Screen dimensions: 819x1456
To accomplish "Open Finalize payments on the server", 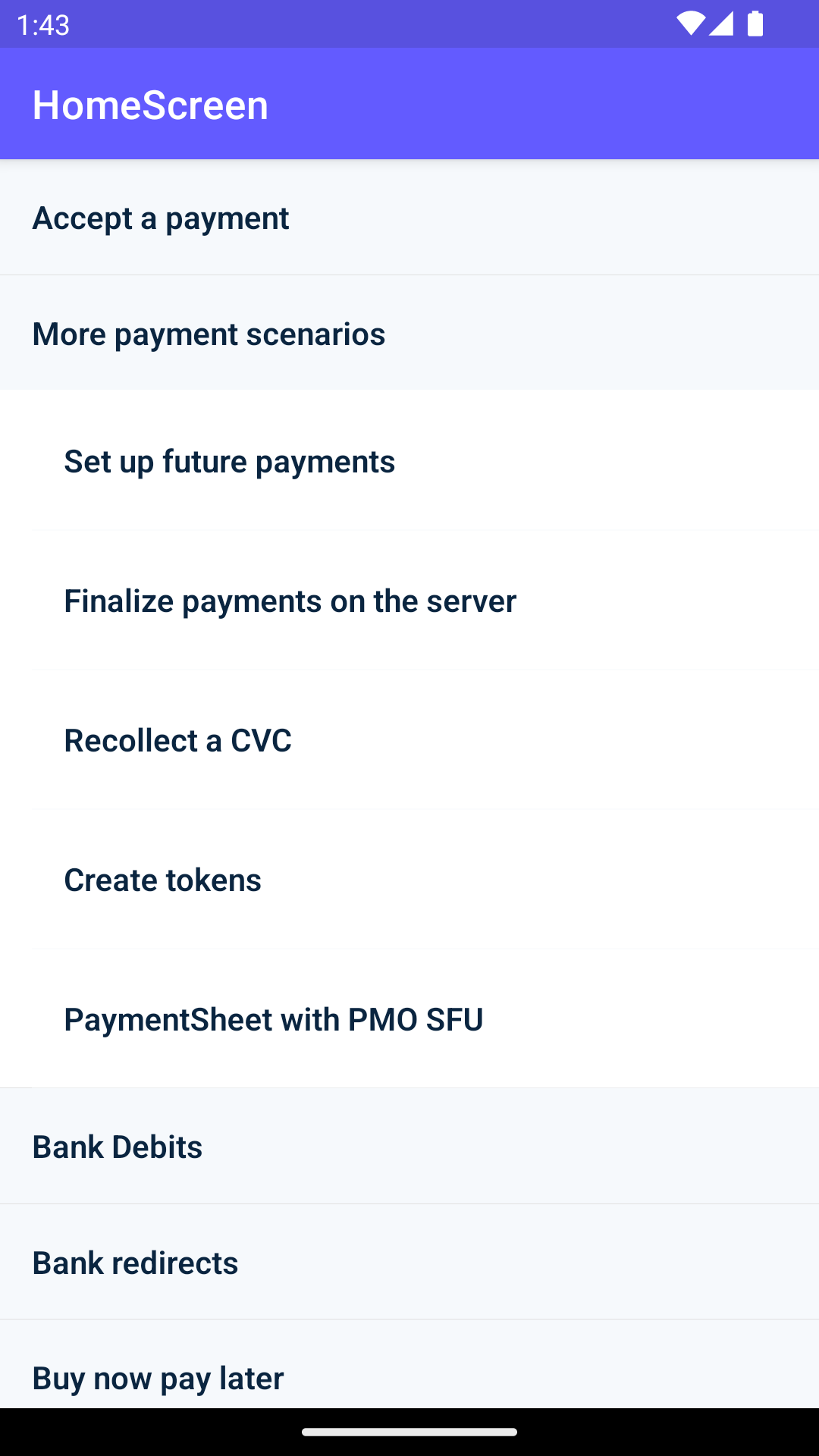I will point(290,601).
